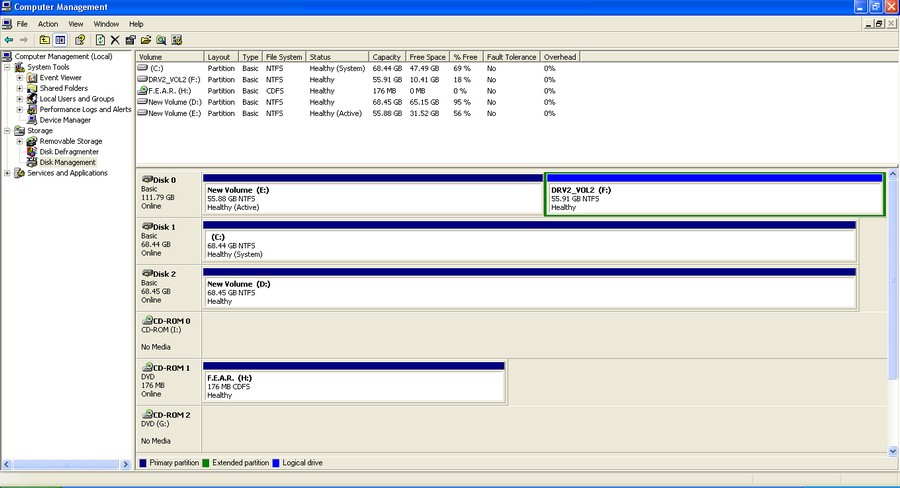
Task: Select Device Manager in the tree
Action: tap(64, 120)
